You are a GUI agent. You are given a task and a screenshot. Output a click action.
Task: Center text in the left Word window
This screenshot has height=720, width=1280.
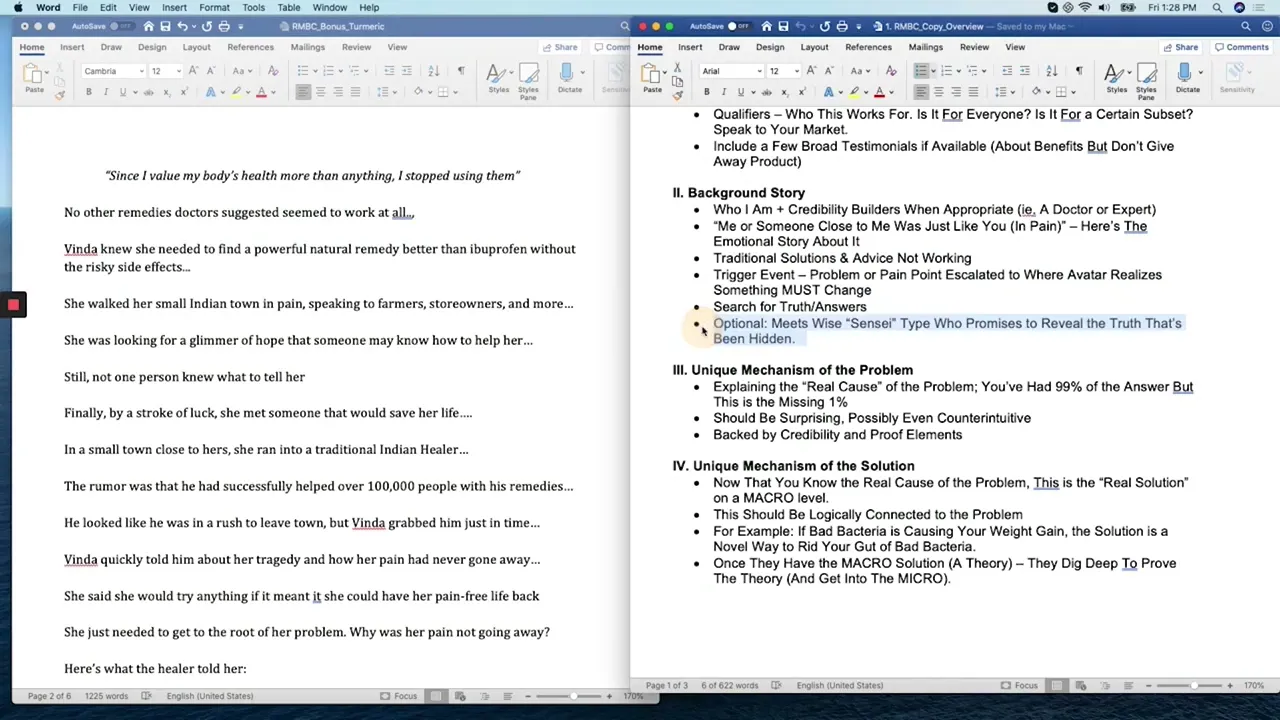(x=320, y=92)
